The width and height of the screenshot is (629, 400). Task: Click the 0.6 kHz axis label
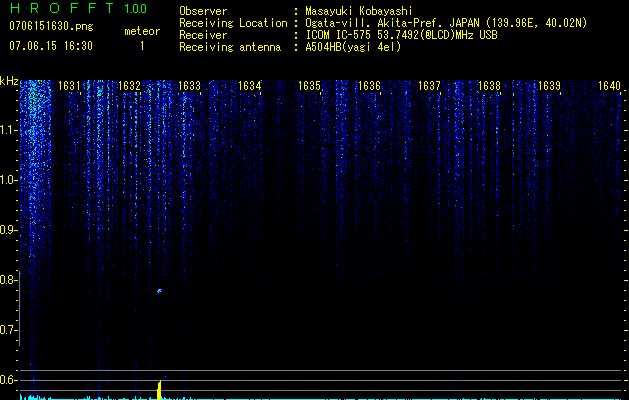tap(8, 380)
